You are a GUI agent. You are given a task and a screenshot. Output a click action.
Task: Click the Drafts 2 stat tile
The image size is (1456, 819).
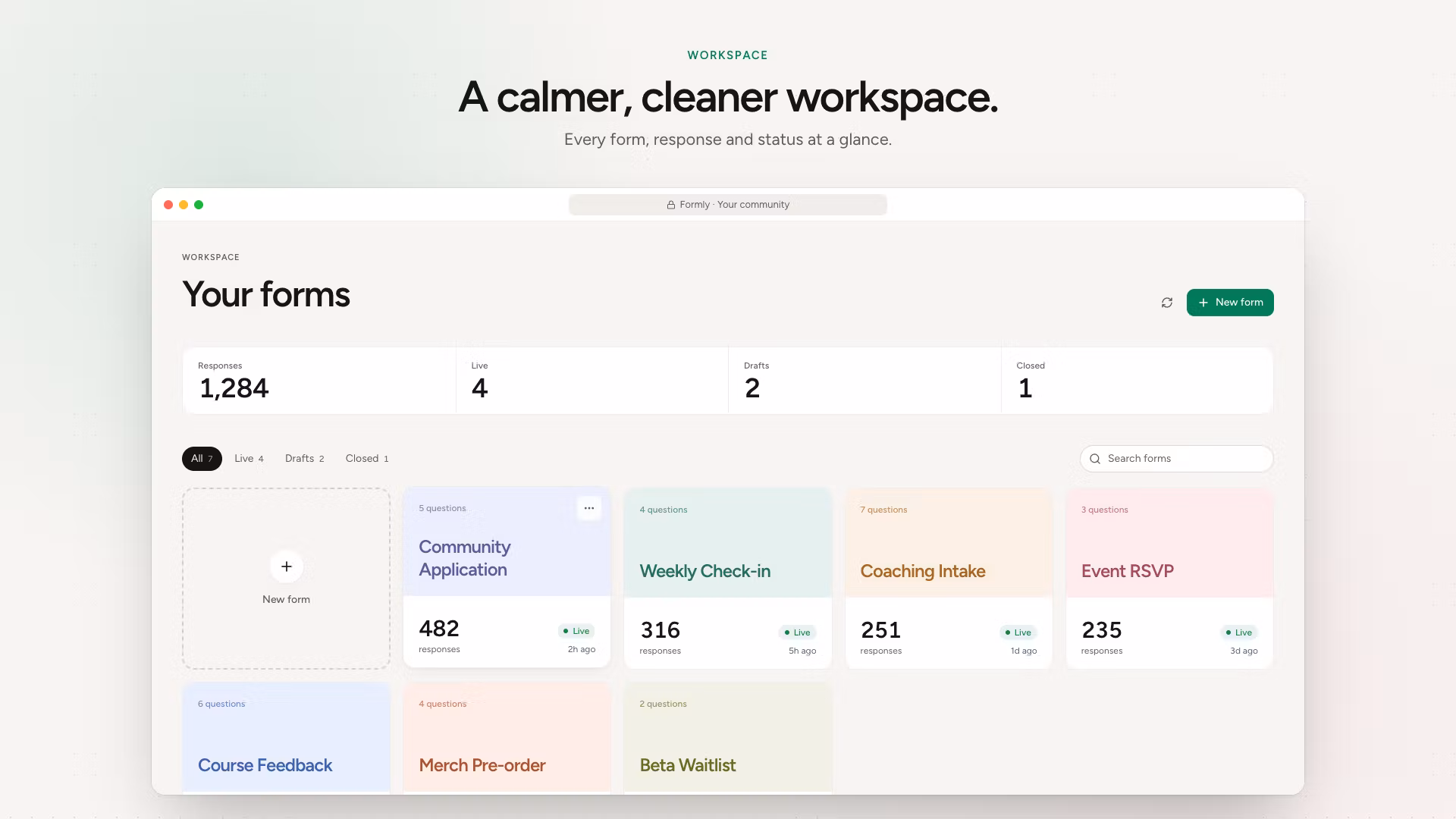865,381
